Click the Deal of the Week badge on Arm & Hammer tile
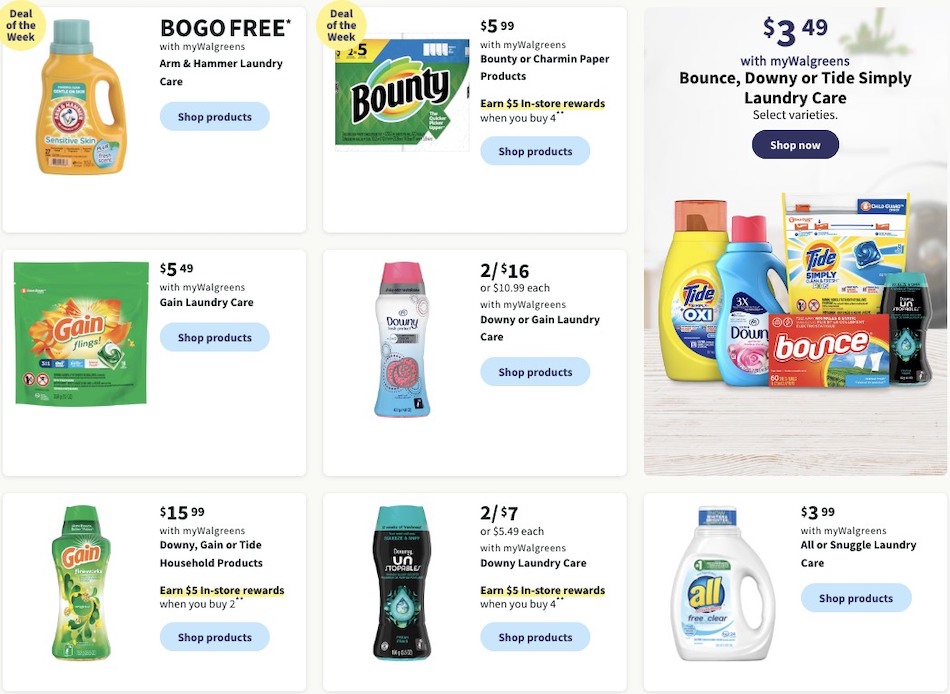The image size is (950, 694). pyautogui.click(x=24, y=26)
